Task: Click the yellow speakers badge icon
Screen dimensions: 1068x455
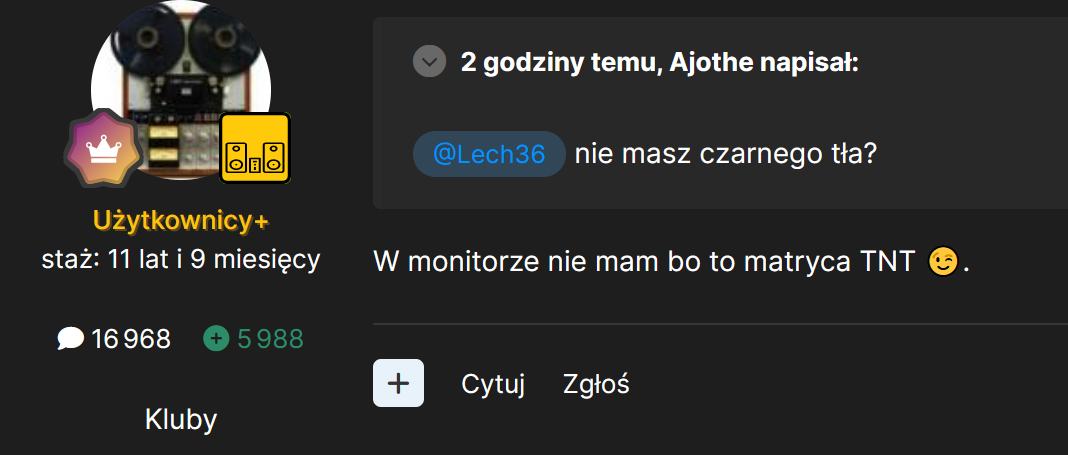Action: coord(255,148)
